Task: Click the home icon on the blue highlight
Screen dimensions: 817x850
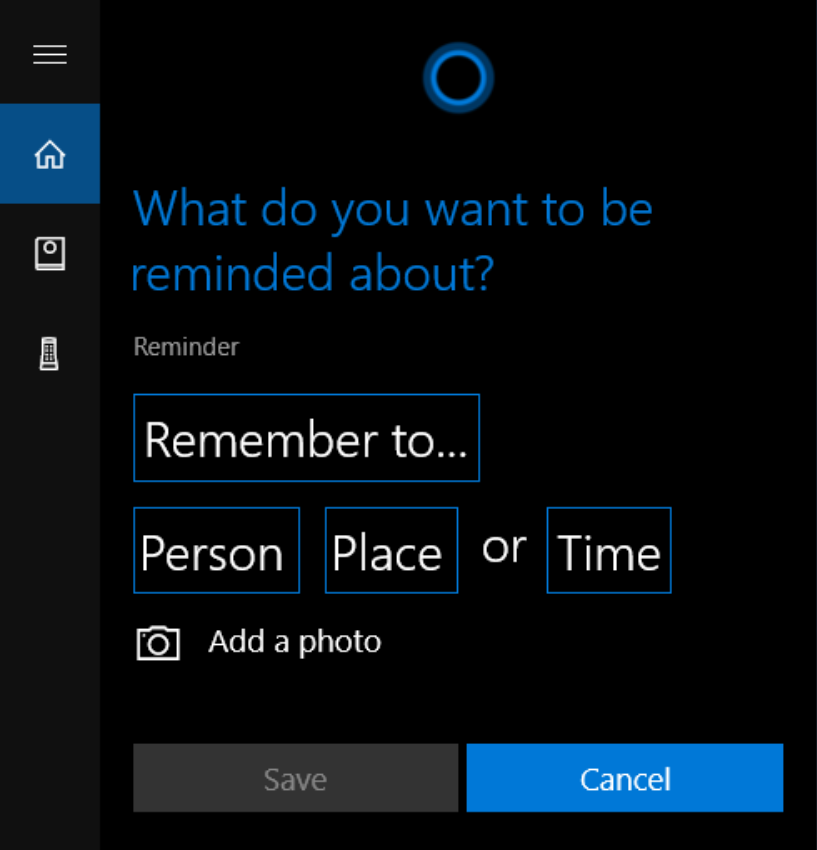Action: (x=50, y=154)
